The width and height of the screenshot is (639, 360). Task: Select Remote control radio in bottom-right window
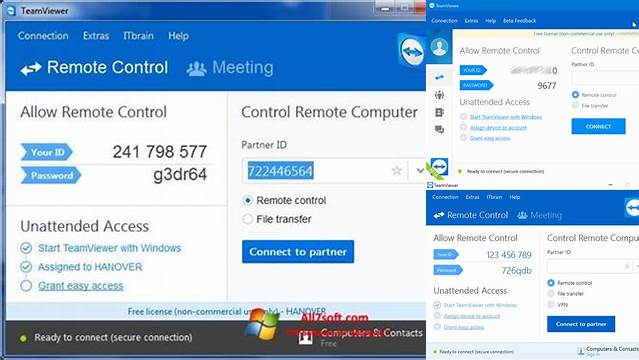click(551, 283)
